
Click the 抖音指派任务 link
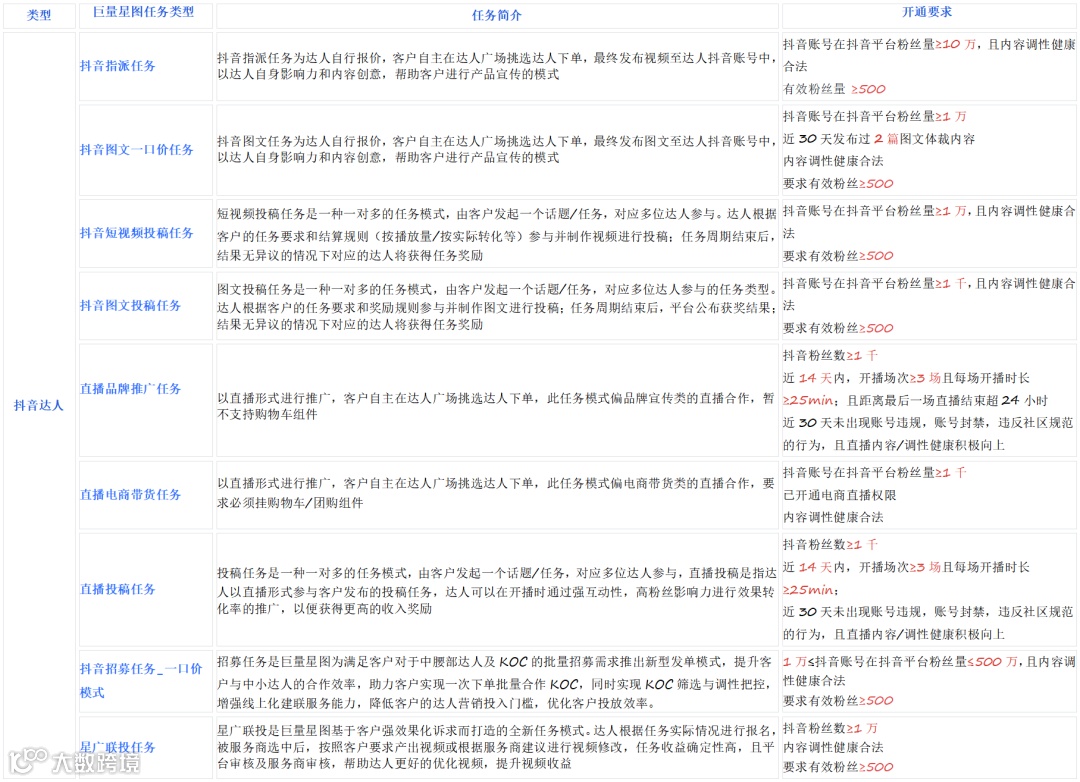point(117,66)
